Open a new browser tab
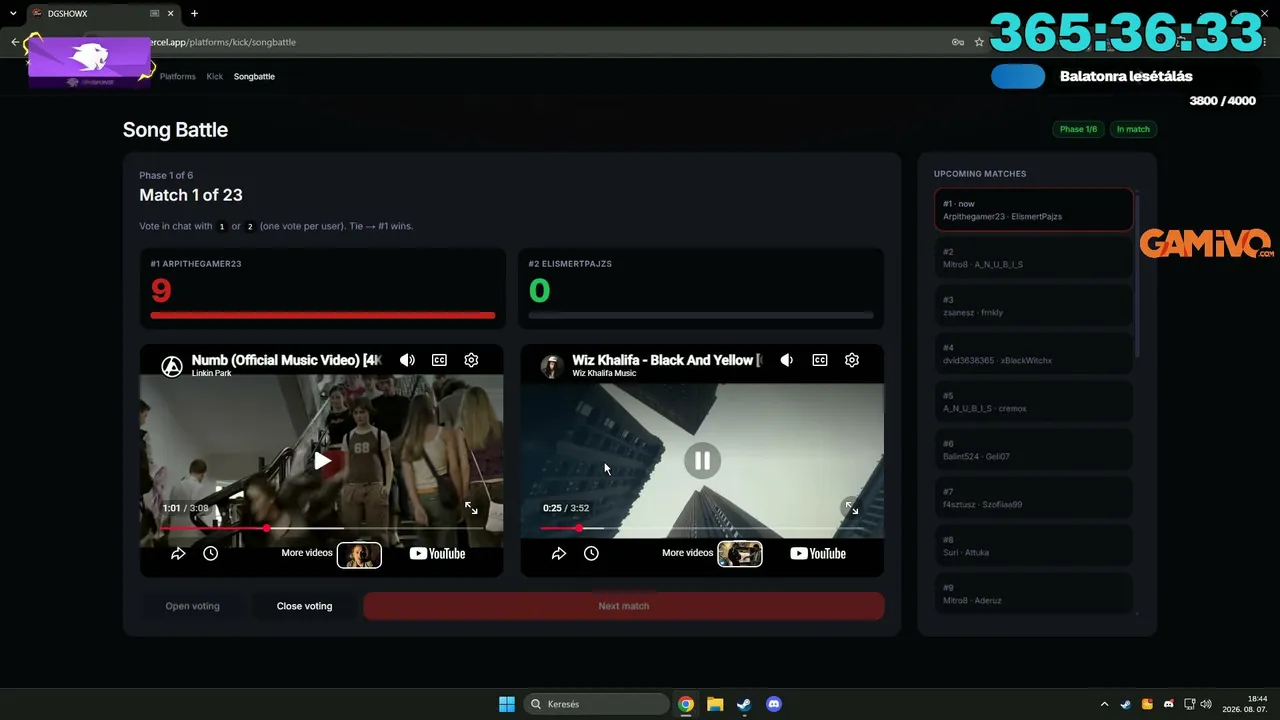Screen dimensions: 1280x720 click(x=194, y=13)
